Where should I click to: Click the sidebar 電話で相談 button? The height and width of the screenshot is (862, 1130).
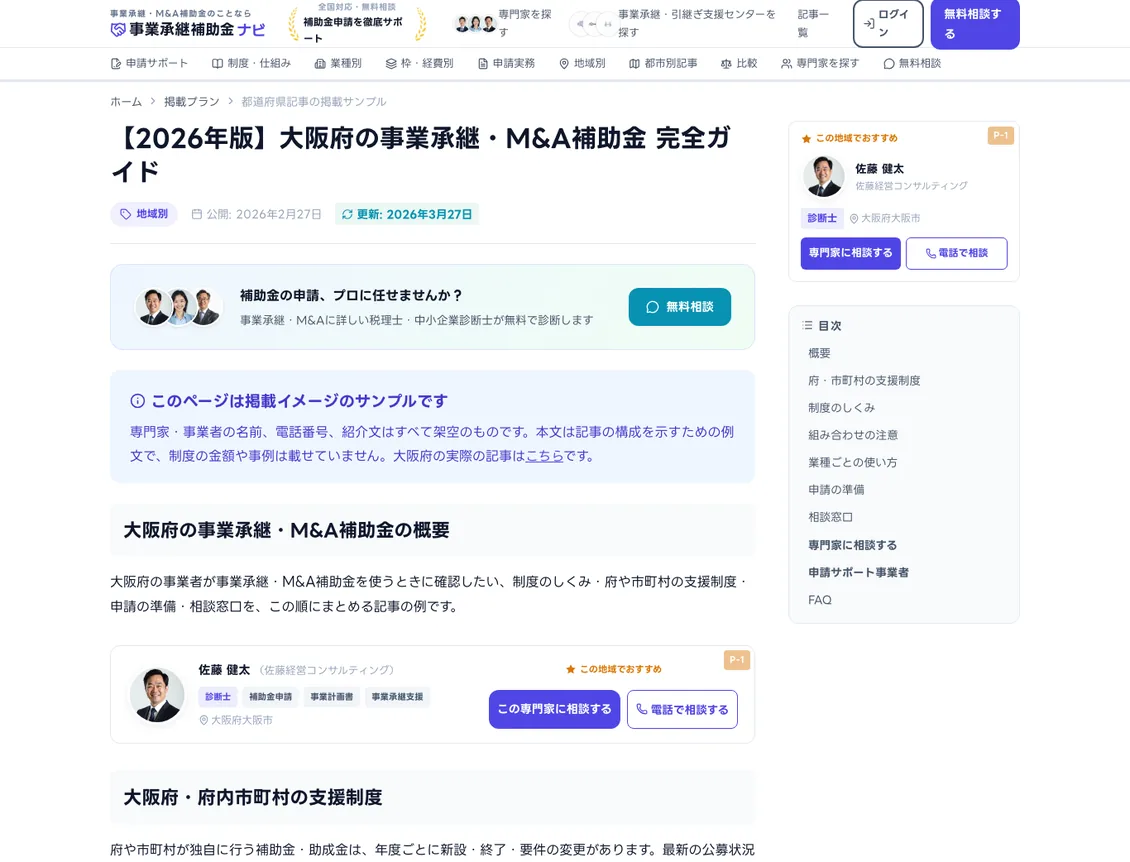(956, 253)
